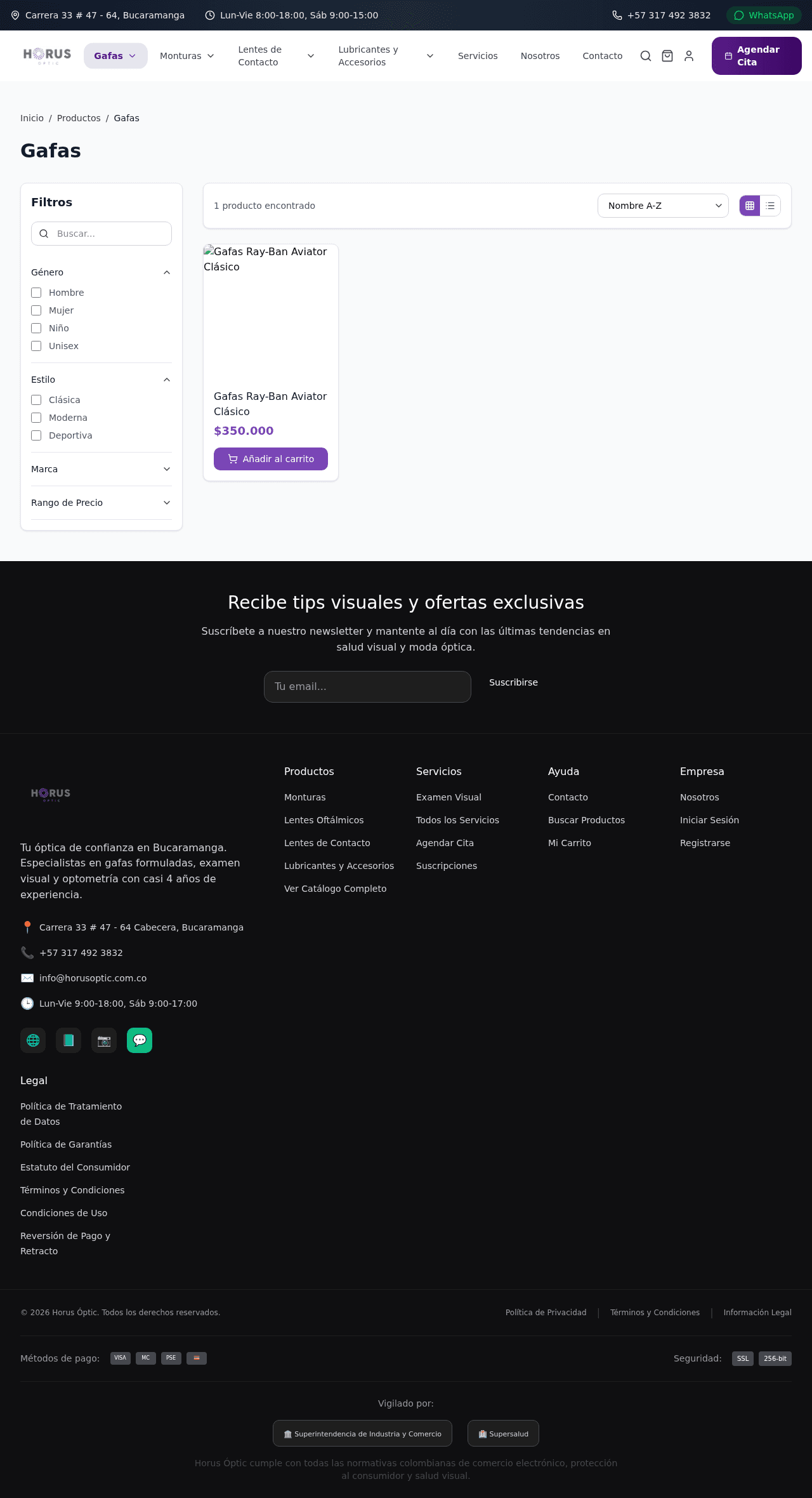Open the Monturas navigation menu

[187, 56]
